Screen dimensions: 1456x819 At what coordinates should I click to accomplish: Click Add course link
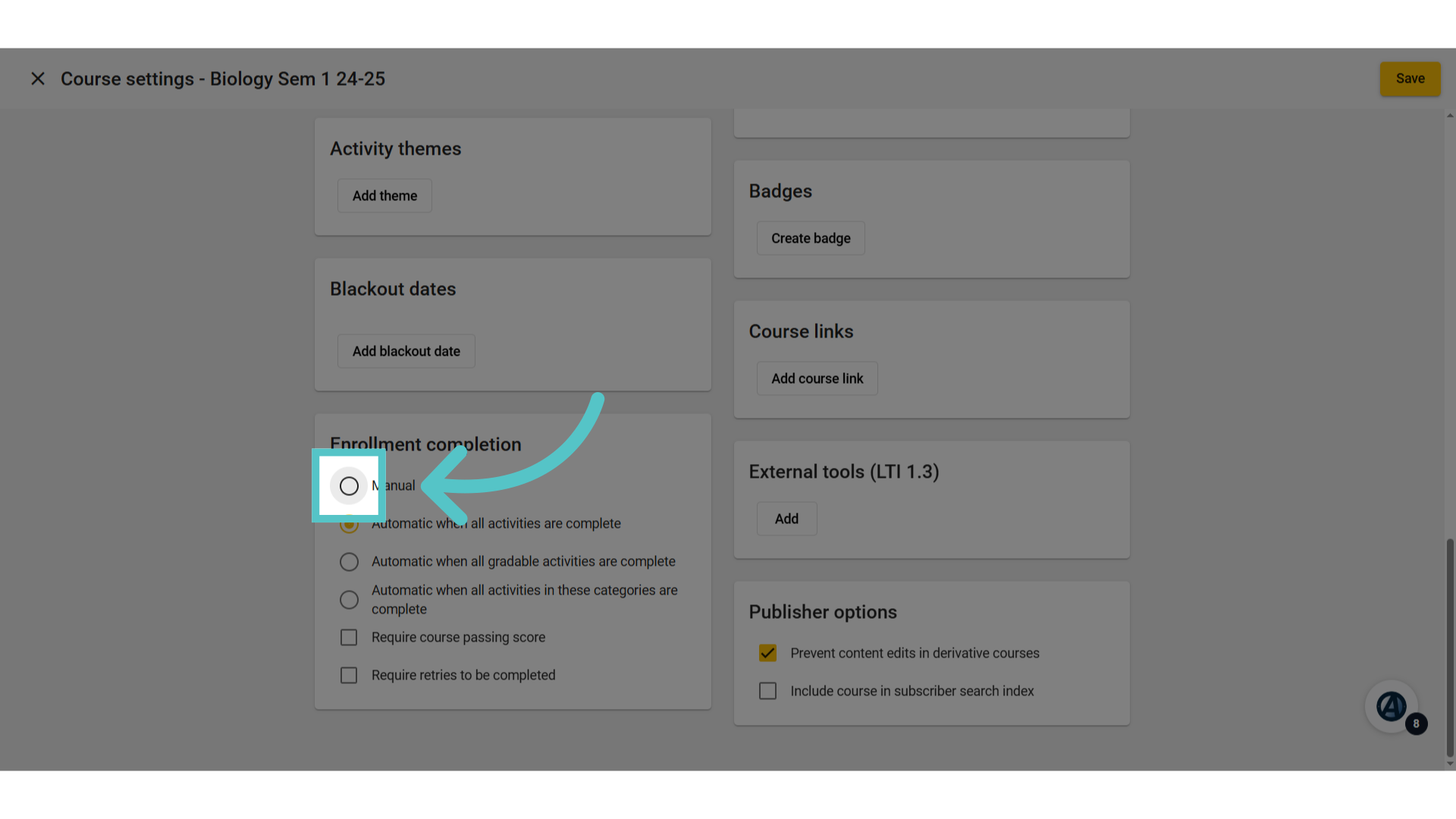click(817, 378)
